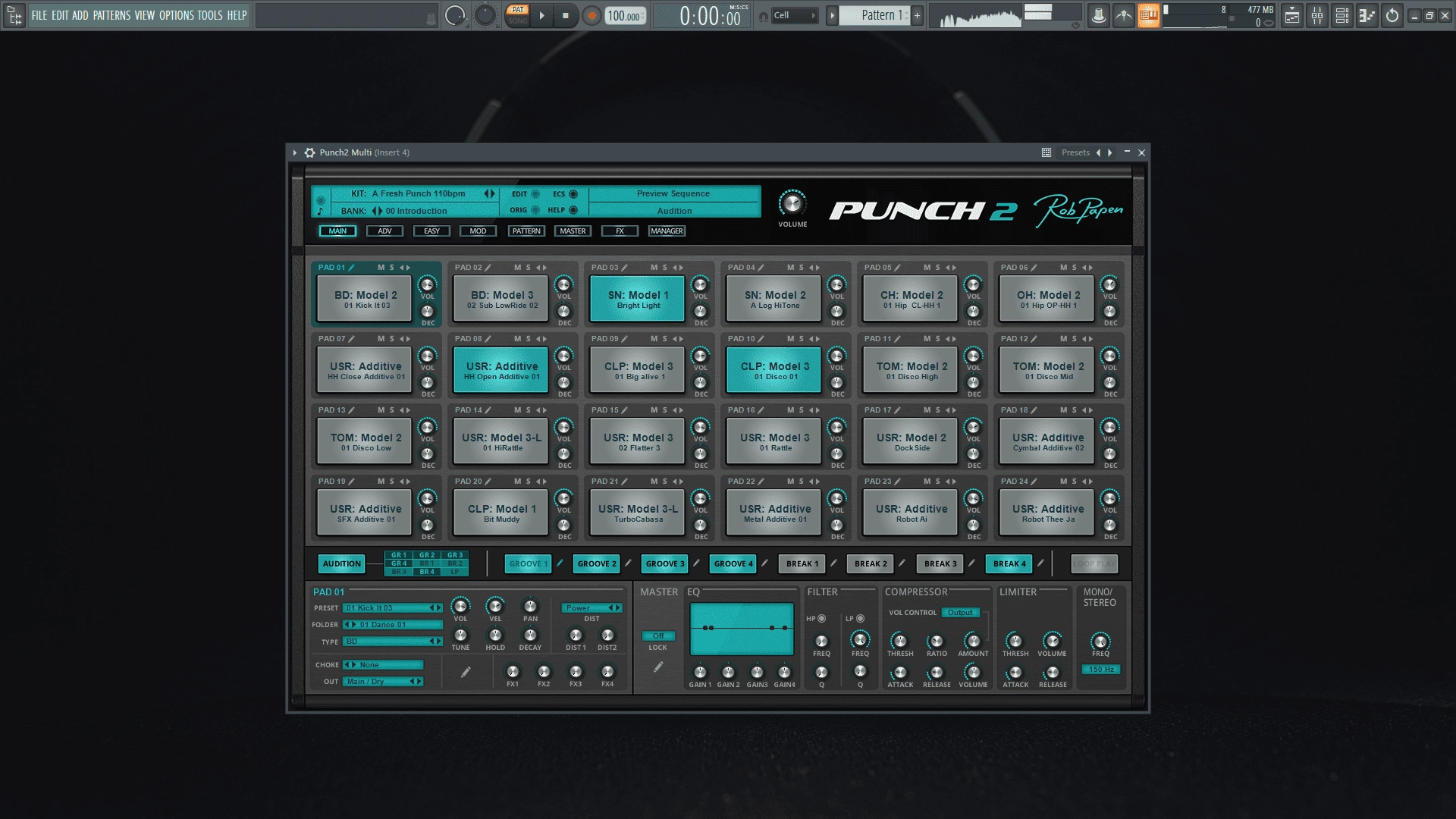Image resolution: width=1456 pixels, height=819 pixels.
Task: Click the LOOP PLAY button
Action: pos(1094,563)
